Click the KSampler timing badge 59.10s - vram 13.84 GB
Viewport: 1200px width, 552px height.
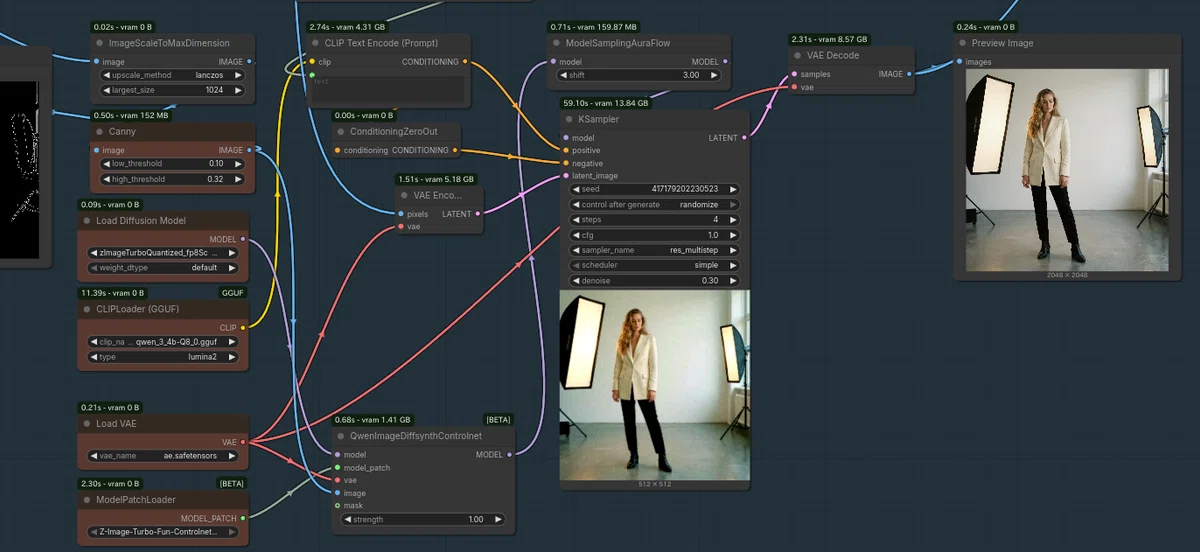pos(606,103)
